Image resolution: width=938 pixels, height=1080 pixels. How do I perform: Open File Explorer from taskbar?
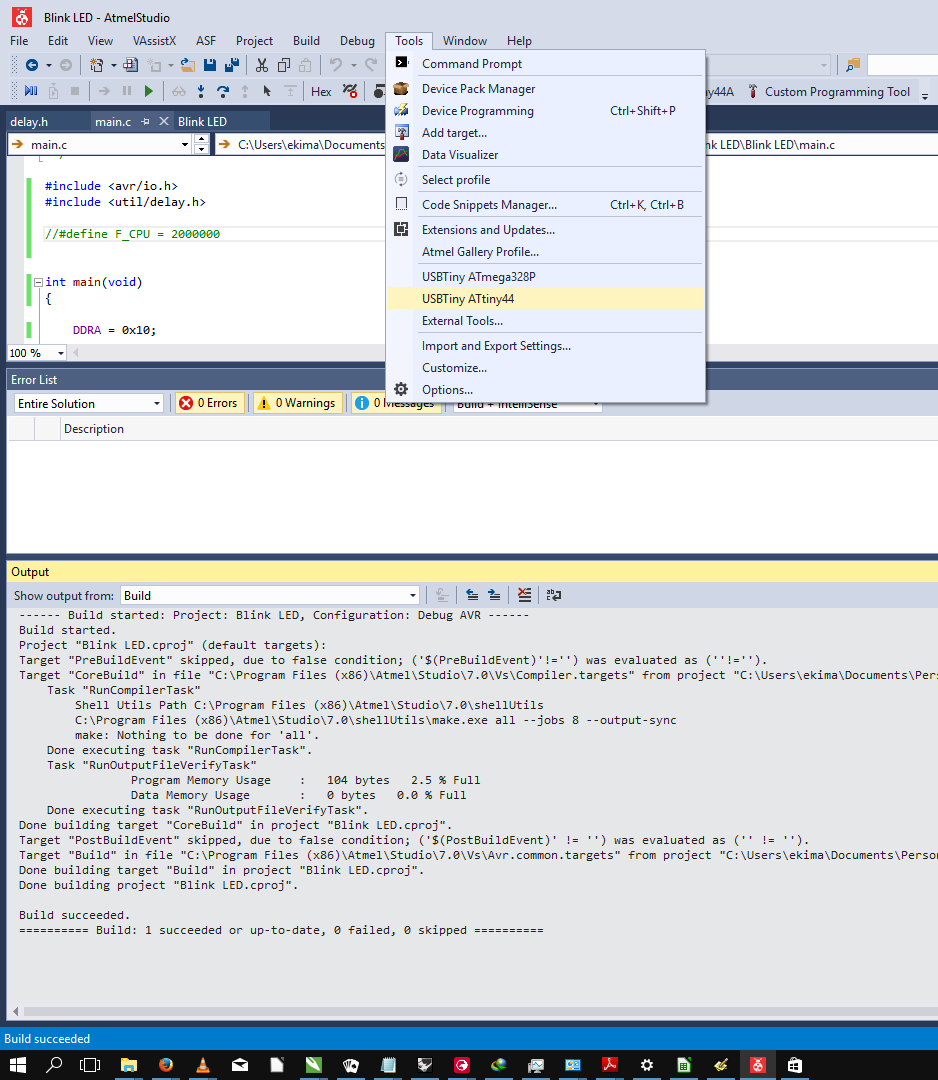point(129,1065)
